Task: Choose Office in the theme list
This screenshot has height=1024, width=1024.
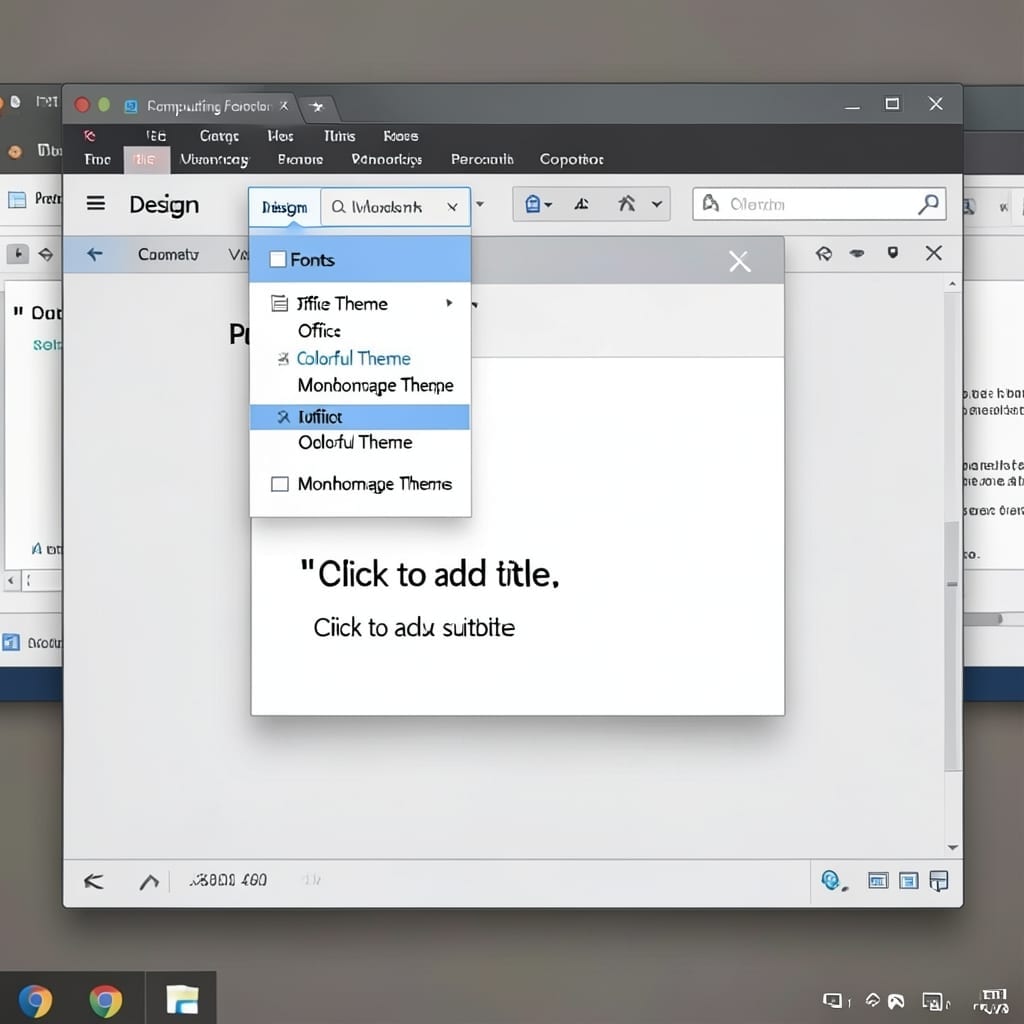Action: point(319,331)
